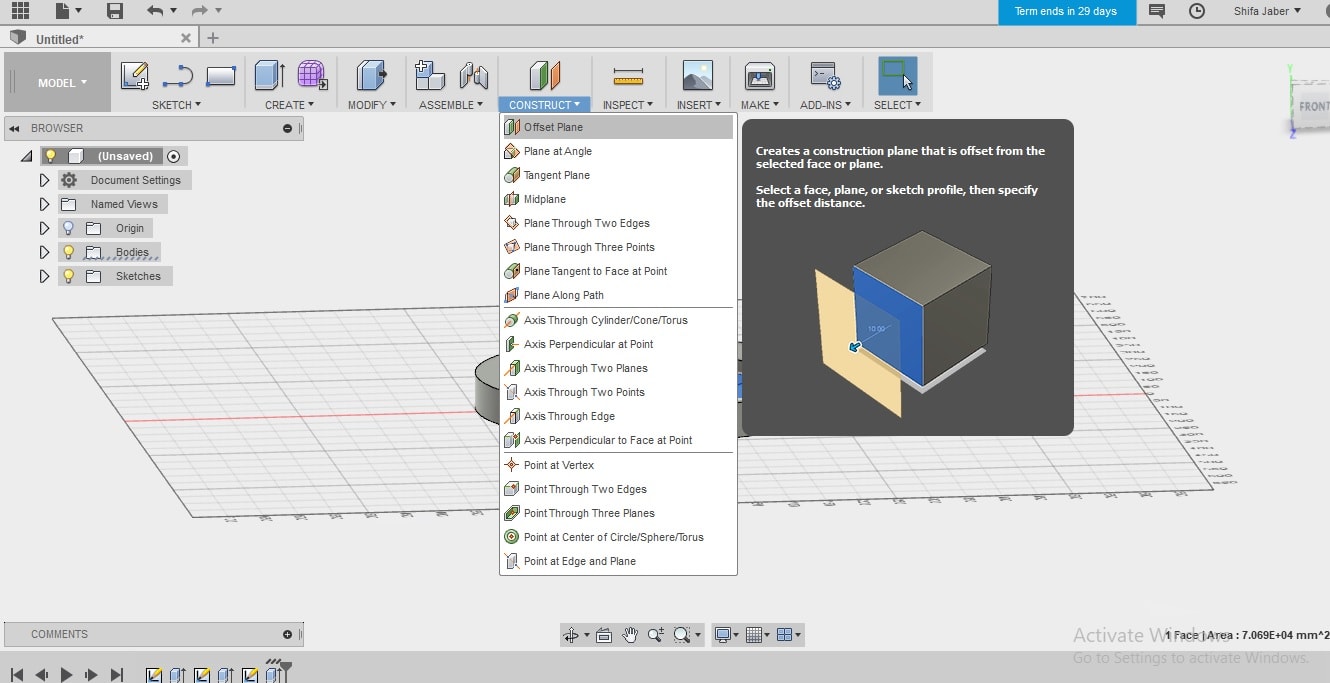
Task: Expand the Bodies folder node
Action: coord(44,252)
